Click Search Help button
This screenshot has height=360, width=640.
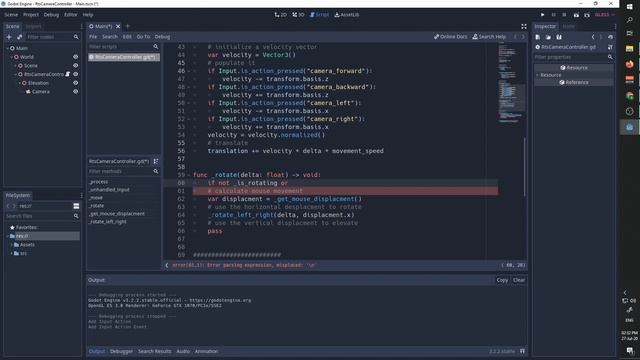pyautogui.click(x=489, y=37)
